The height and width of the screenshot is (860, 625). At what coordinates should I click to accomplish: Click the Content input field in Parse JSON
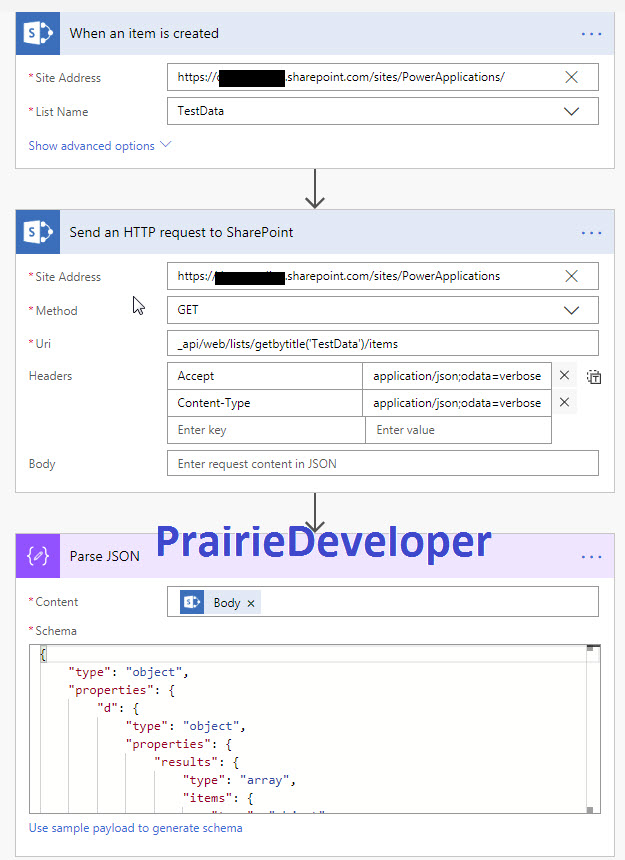[x=383, y=602]
